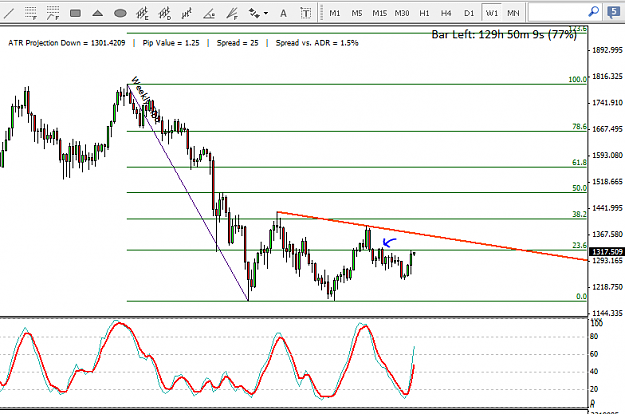Click the 'ATR Projection Down = 1301.4209' text
The width and height of the screenshot is (625, 414).
coord(67,43)
